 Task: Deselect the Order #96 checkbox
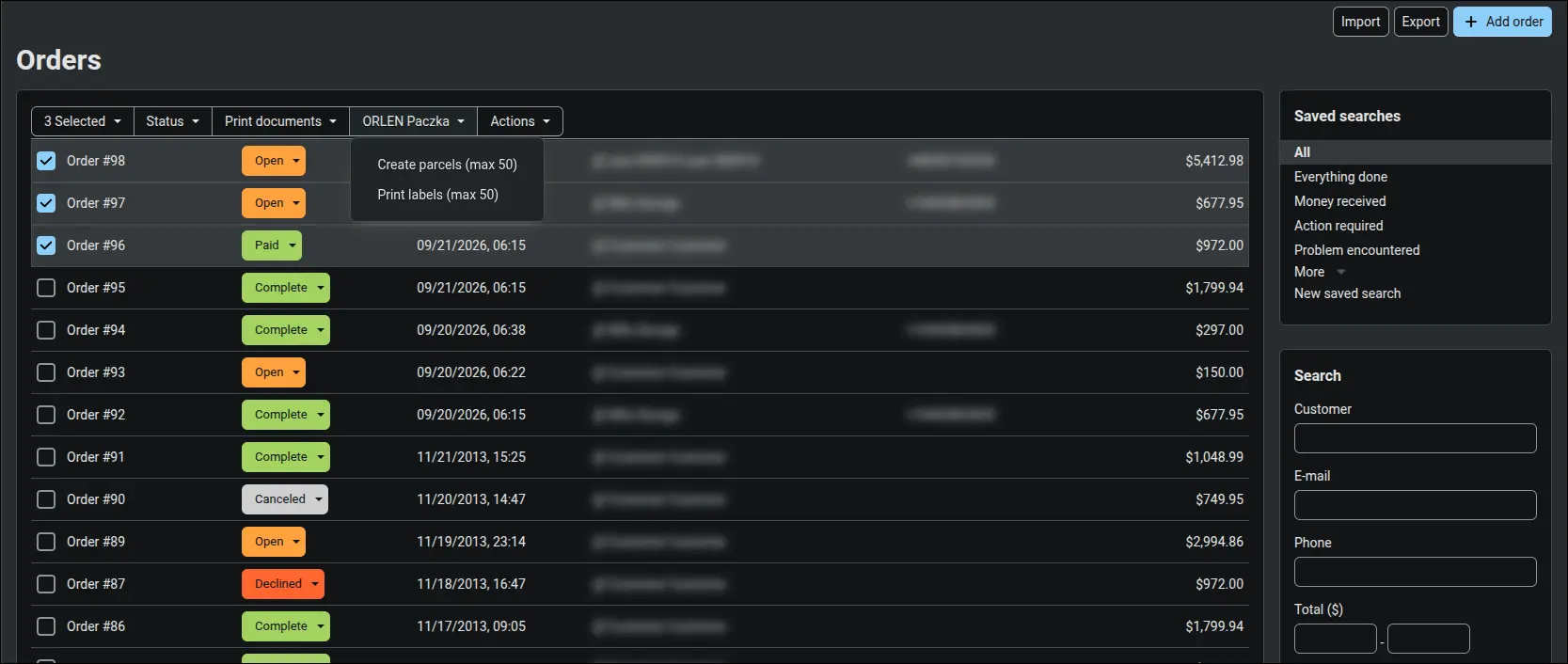pos(46,245)
